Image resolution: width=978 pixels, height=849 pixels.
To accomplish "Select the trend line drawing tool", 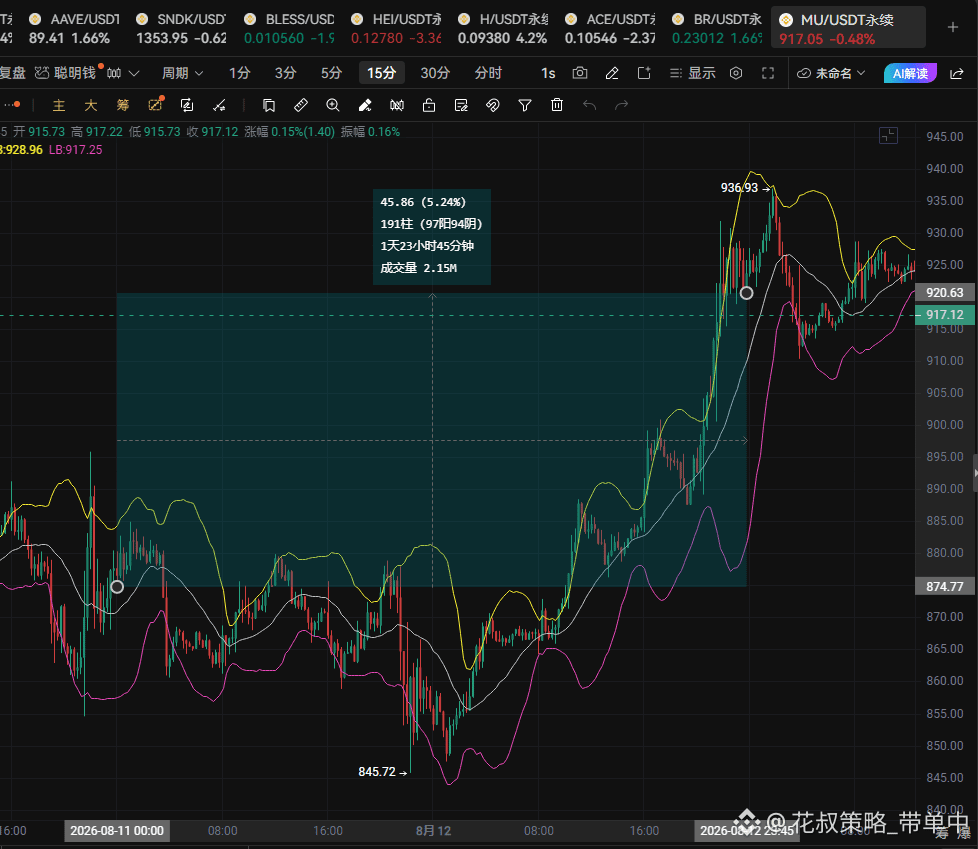I will pos(219,105).
